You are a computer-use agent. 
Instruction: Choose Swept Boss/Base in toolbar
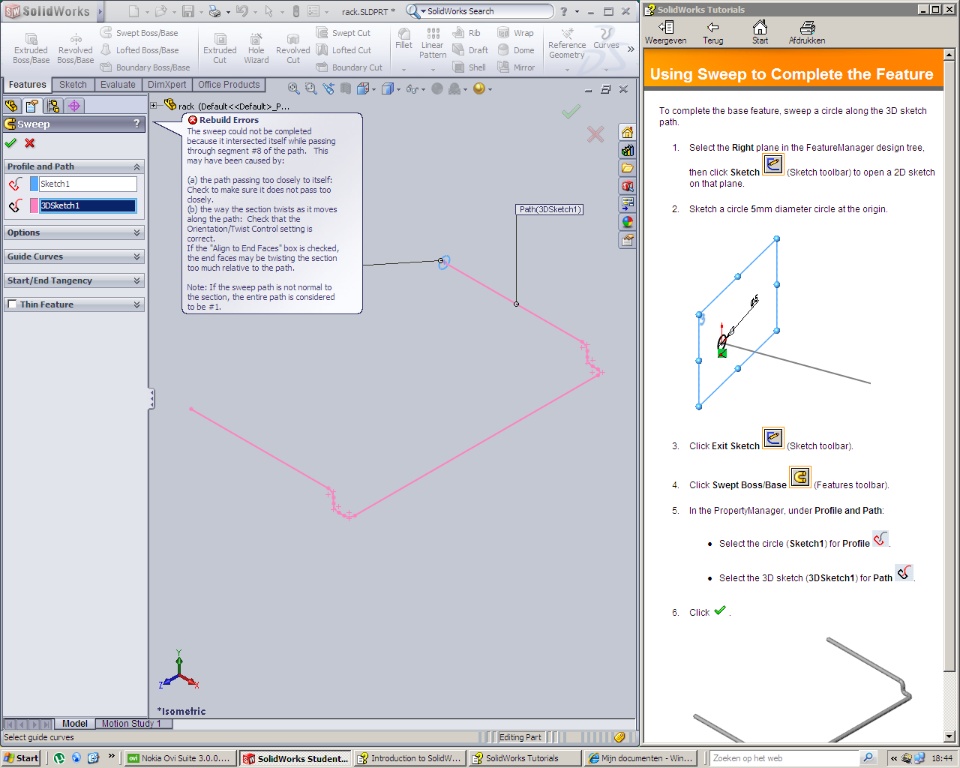[x=140, y=32]
